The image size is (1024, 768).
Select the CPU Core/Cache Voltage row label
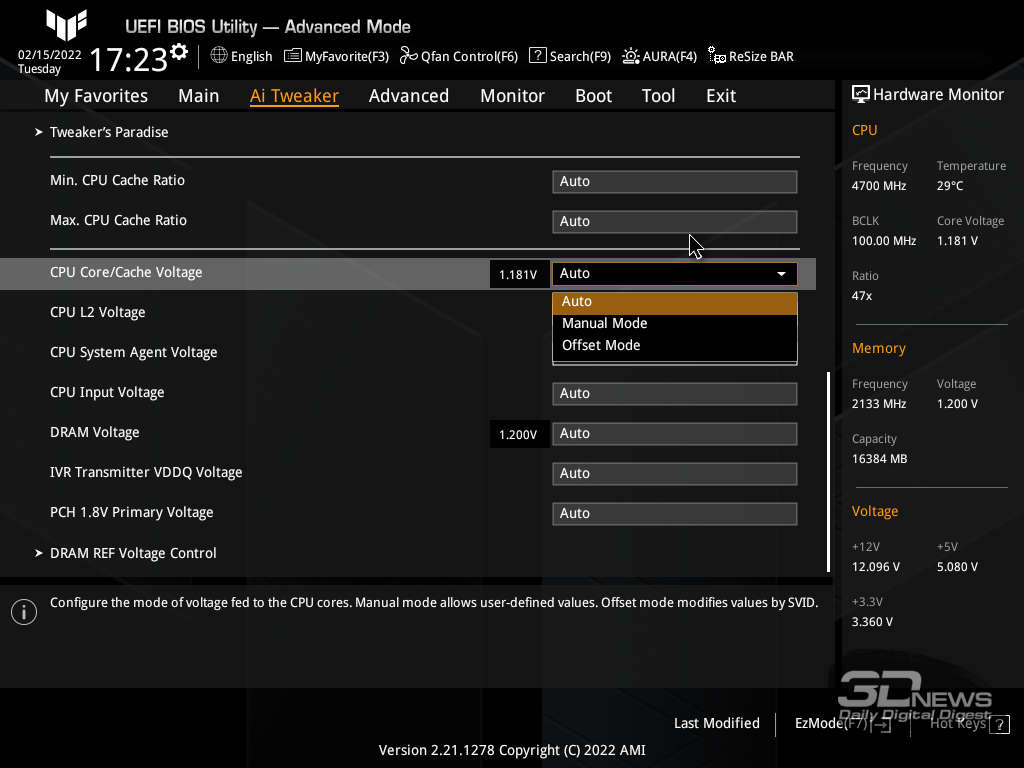(x=126, y=272)
